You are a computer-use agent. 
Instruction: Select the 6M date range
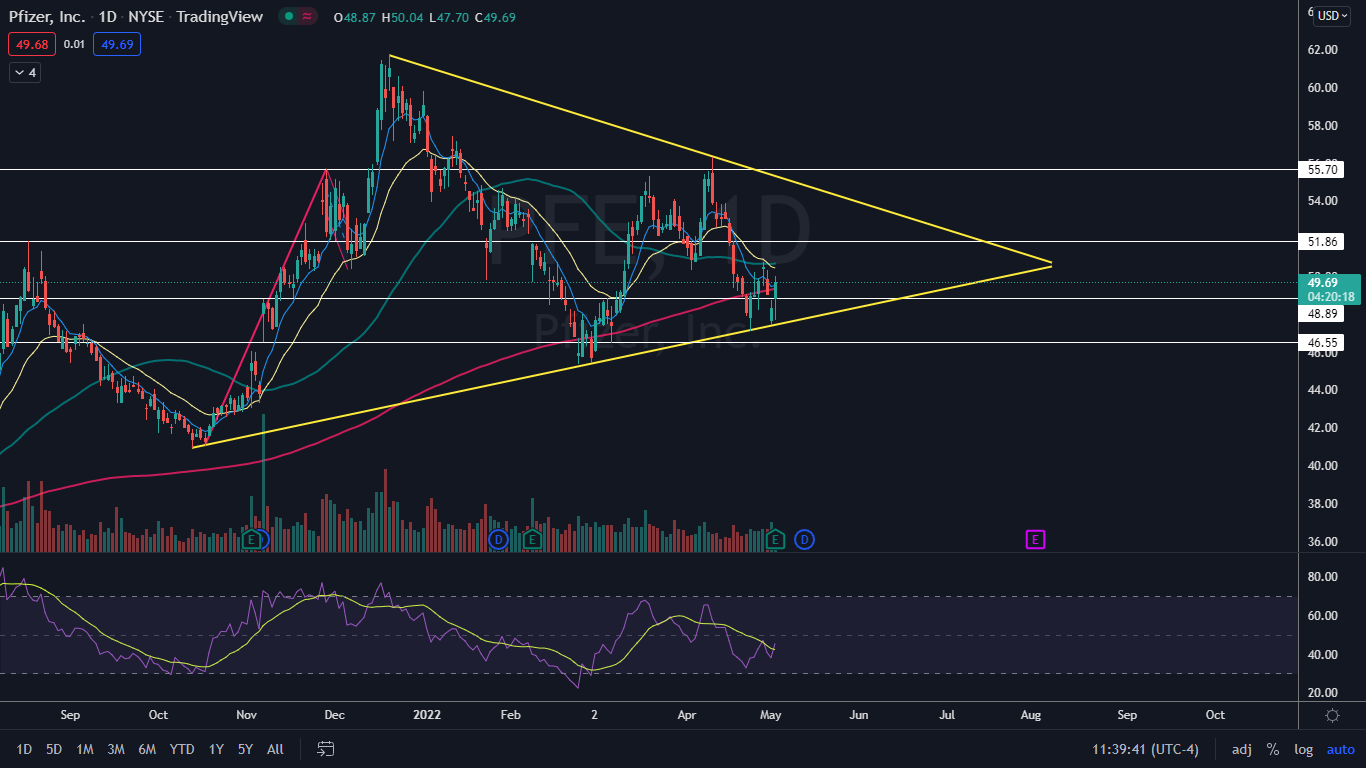click(x=147, y=749)
